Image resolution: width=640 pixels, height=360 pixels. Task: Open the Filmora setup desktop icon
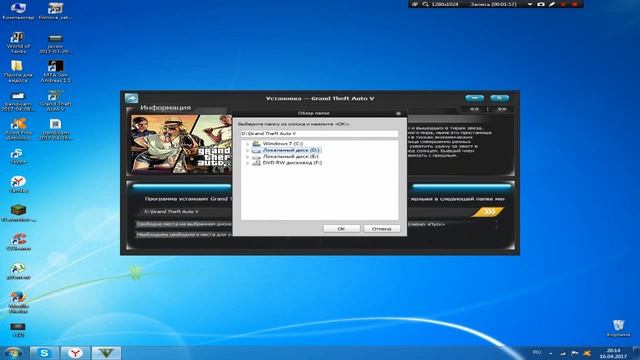55,11
